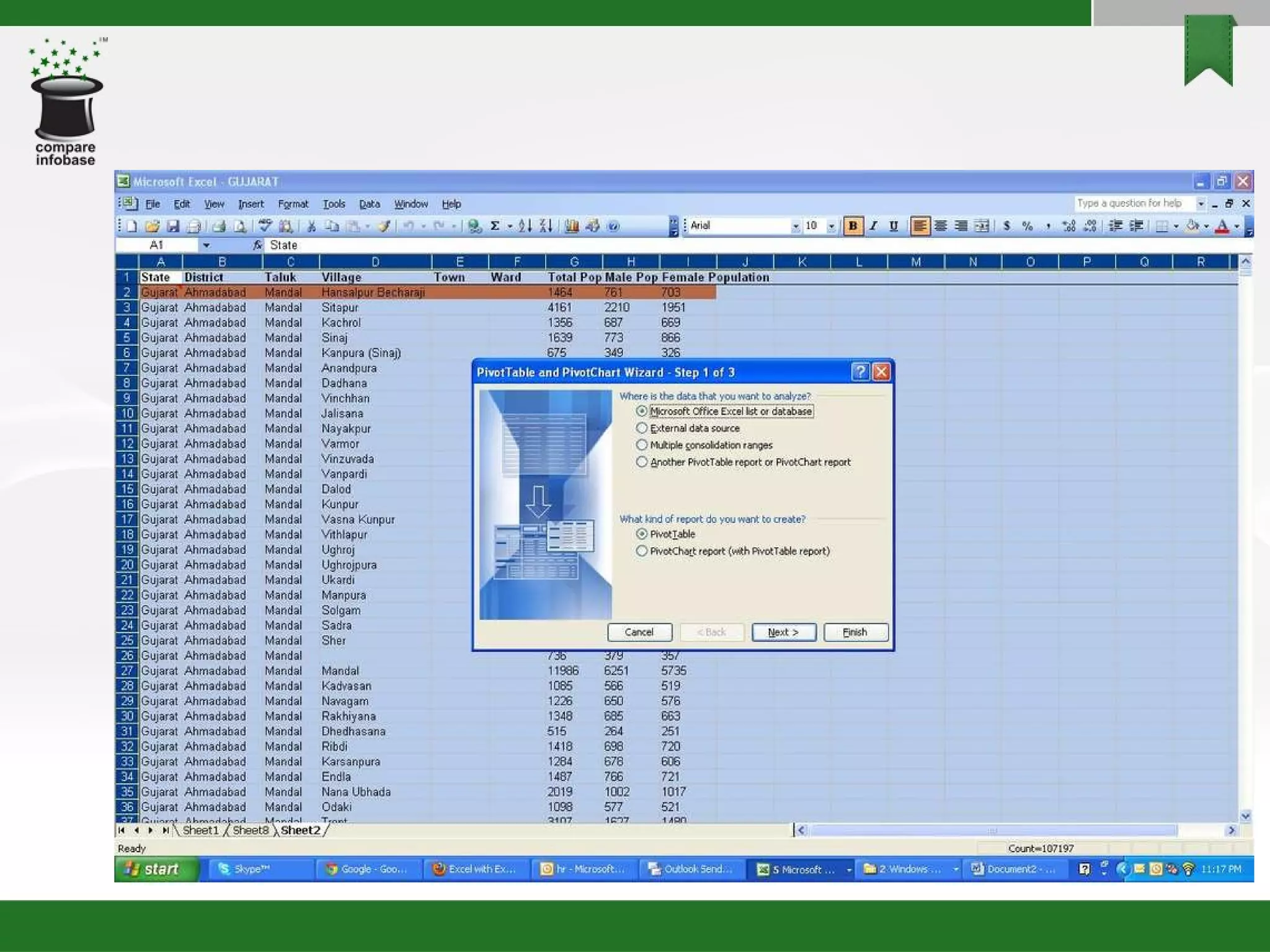Click the Percent Style icon

point(1027,226)
